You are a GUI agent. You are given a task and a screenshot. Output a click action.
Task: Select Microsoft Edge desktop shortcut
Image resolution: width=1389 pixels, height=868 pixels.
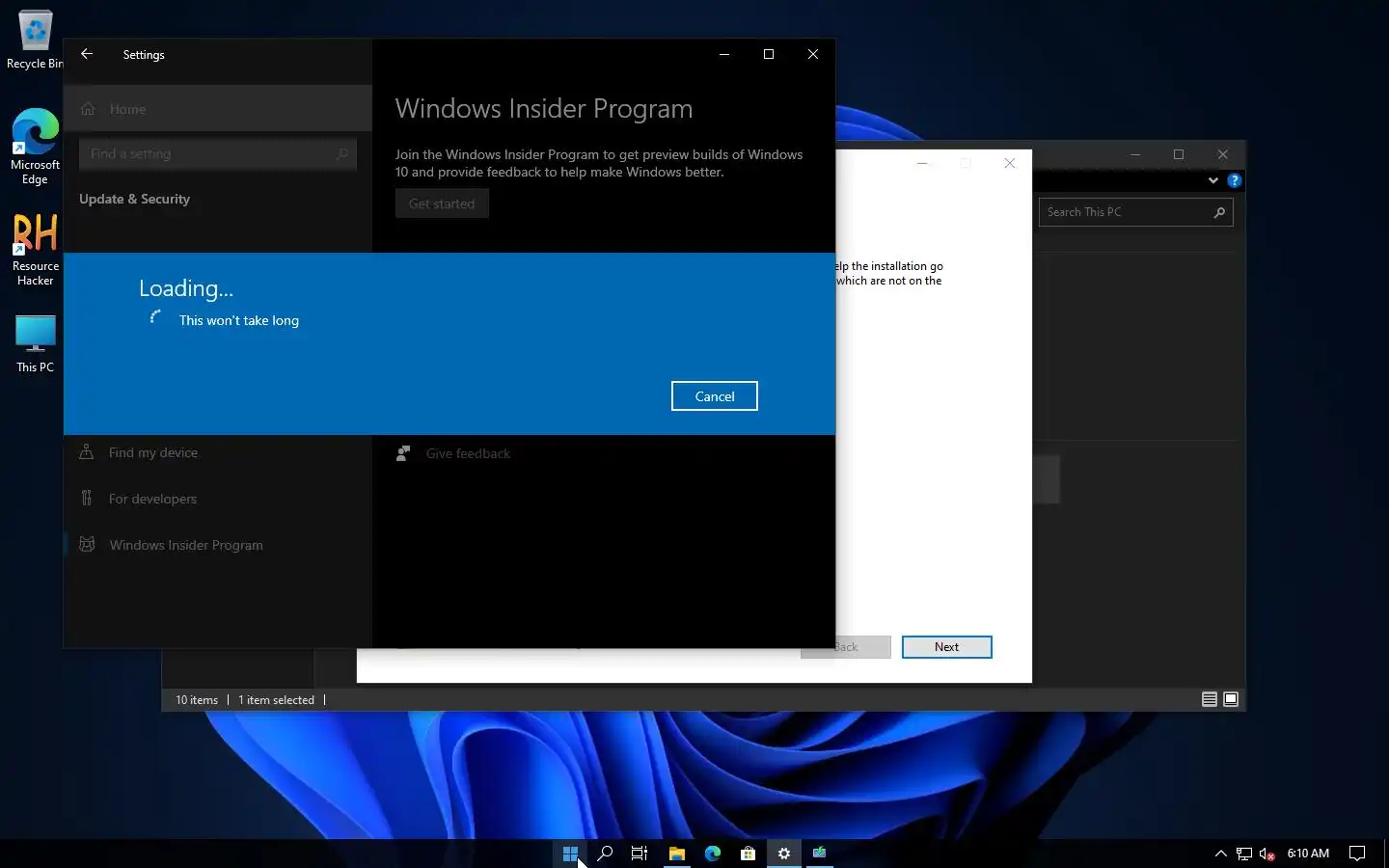click(35, 147)
